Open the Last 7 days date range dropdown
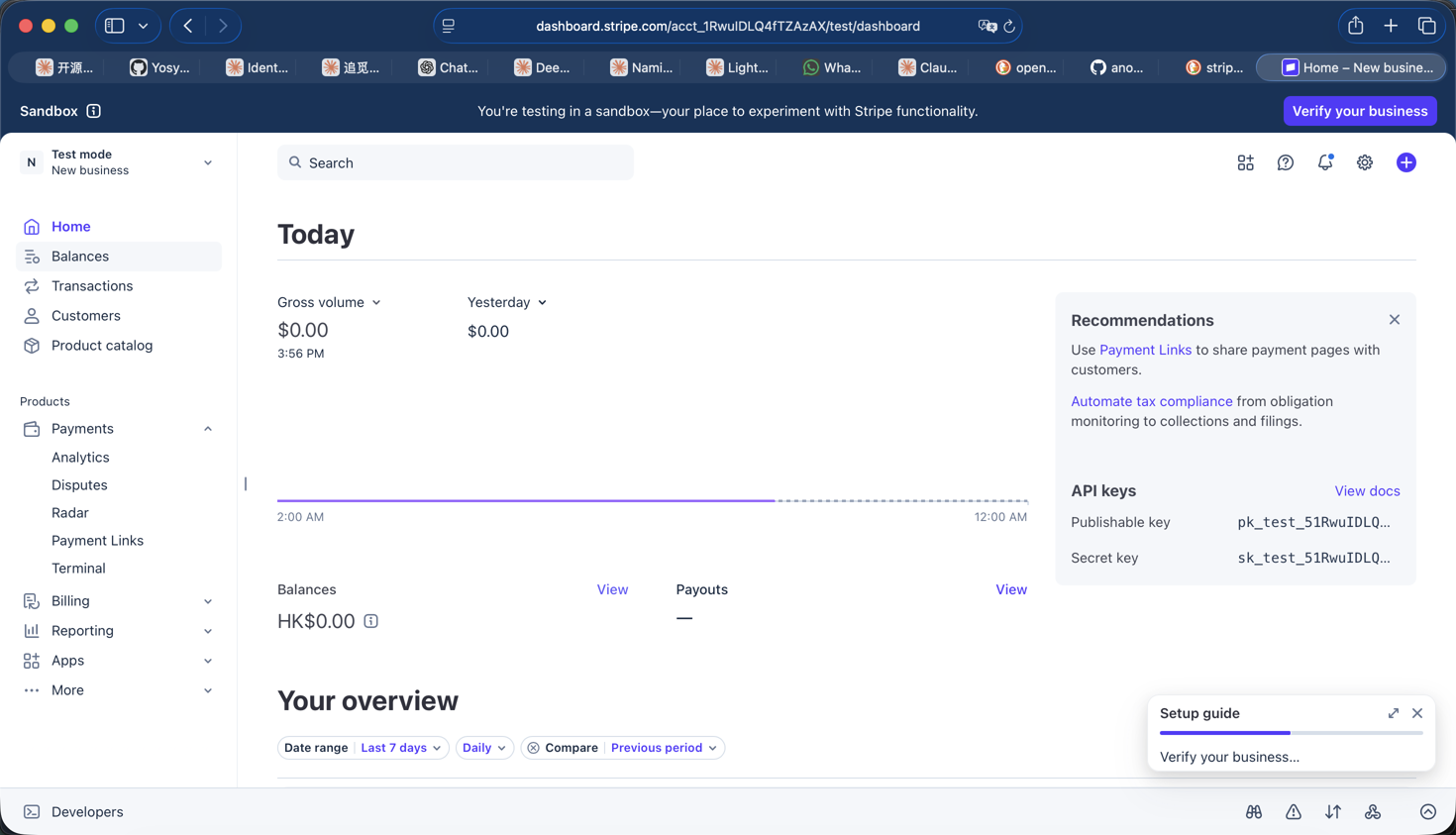This screenshot has width=1456, height=835. pyautogui.click(x=401, y=748)
